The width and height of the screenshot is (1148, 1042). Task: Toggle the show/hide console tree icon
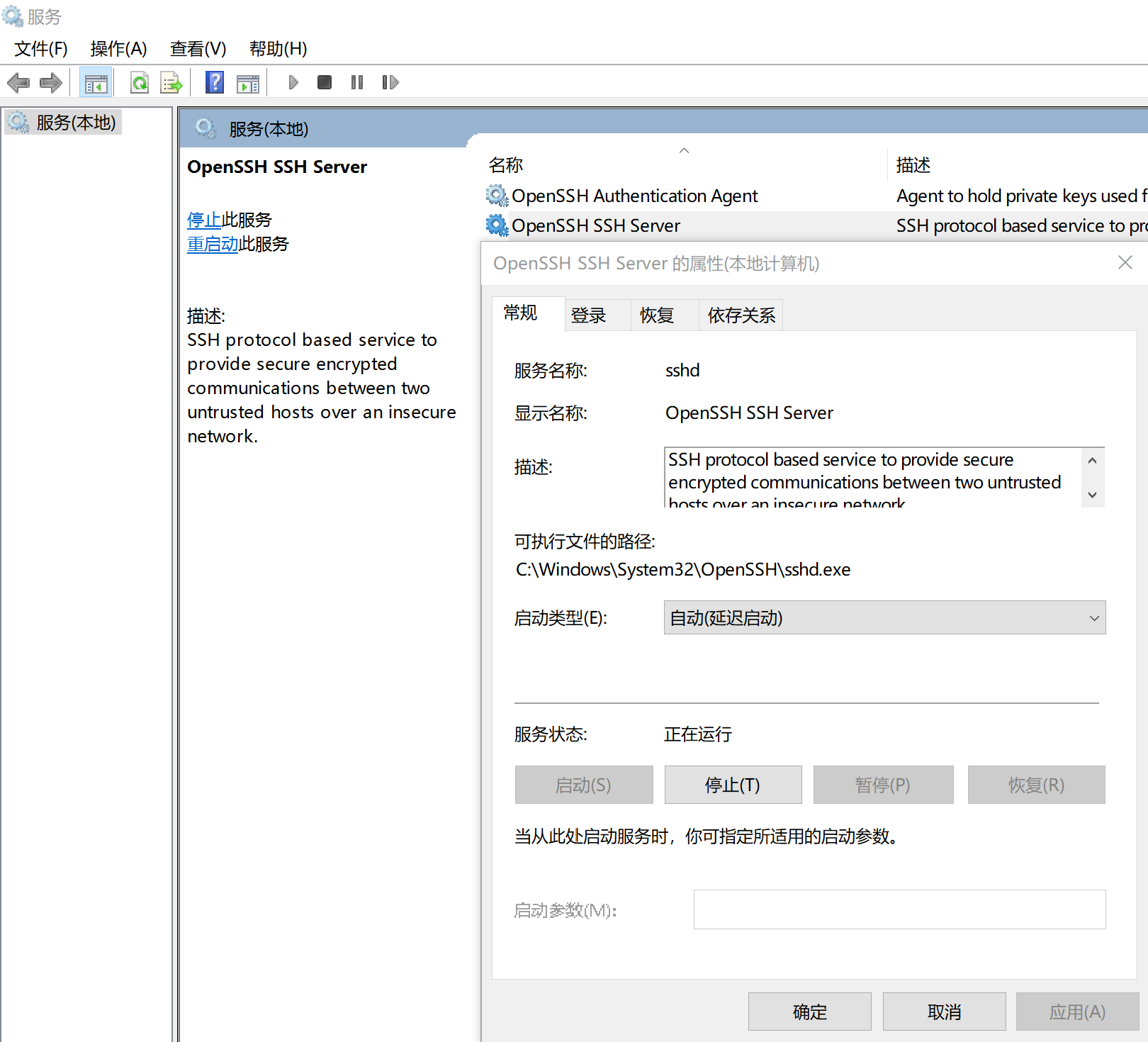pos(96,83)
